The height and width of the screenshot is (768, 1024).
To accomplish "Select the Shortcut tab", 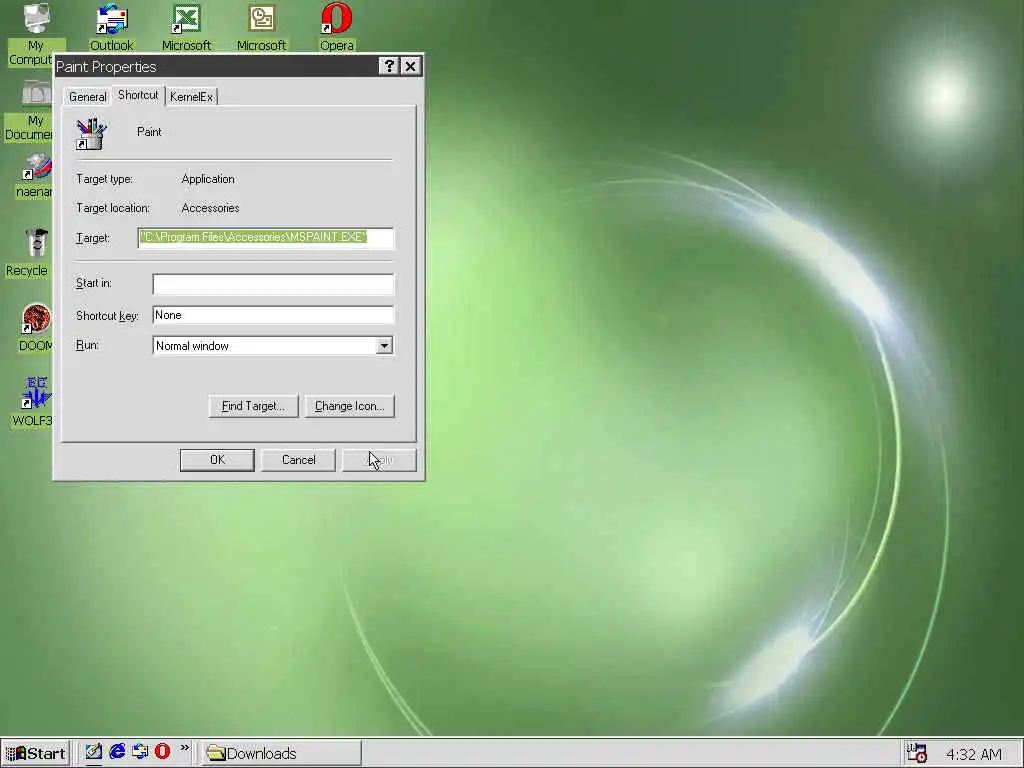I will click(138, 95).
